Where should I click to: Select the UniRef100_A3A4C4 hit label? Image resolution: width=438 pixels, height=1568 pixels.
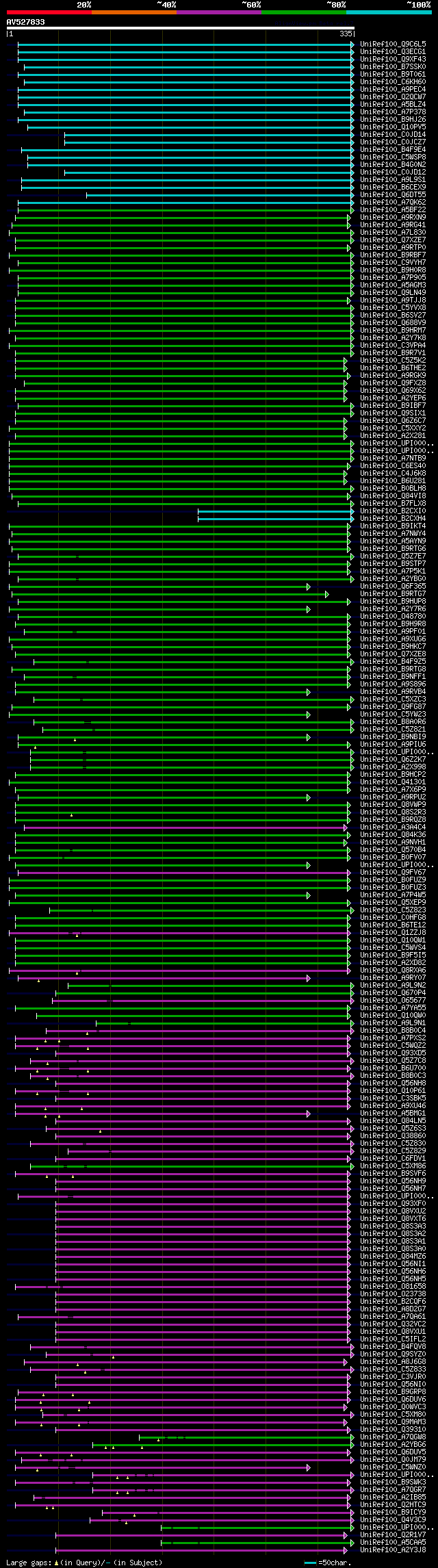tap(393, 827)
